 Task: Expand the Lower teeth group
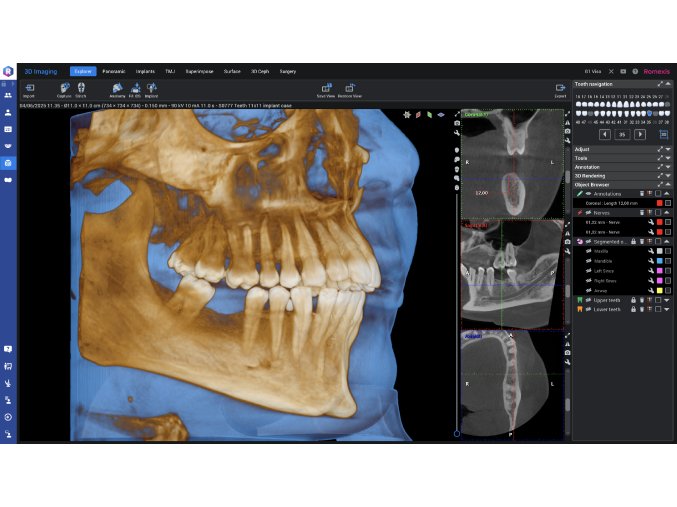[667, 310]
